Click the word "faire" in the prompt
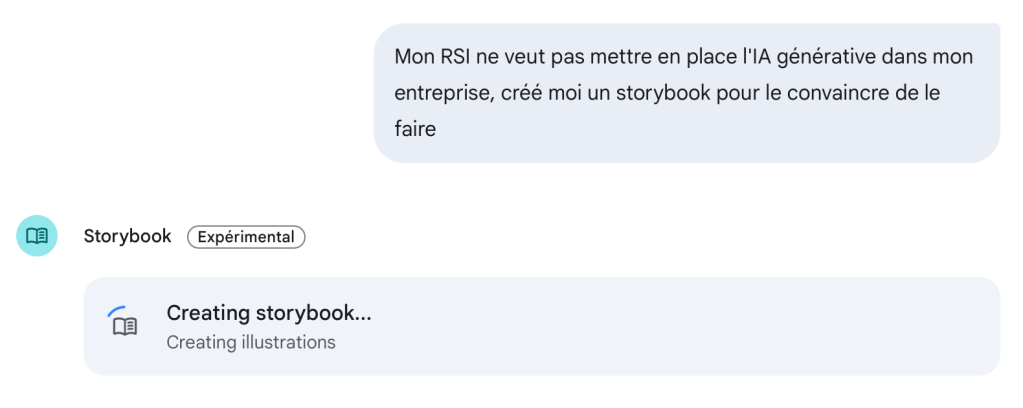The image size is (1023, 408). [x=415, y=129]
